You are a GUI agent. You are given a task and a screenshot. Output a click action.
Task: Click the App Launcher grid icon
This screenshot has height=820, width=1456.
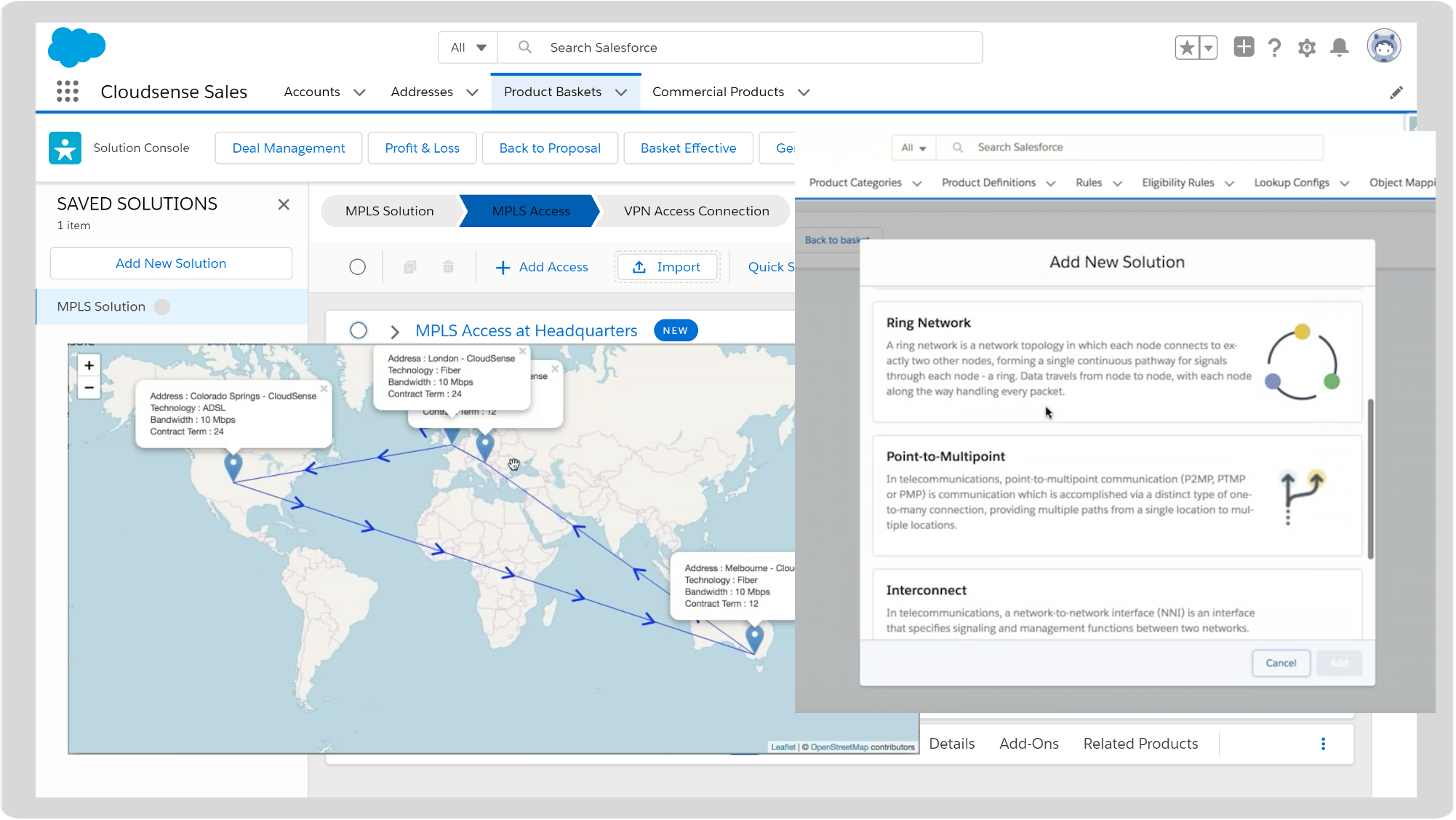click(x=67, y=91)
